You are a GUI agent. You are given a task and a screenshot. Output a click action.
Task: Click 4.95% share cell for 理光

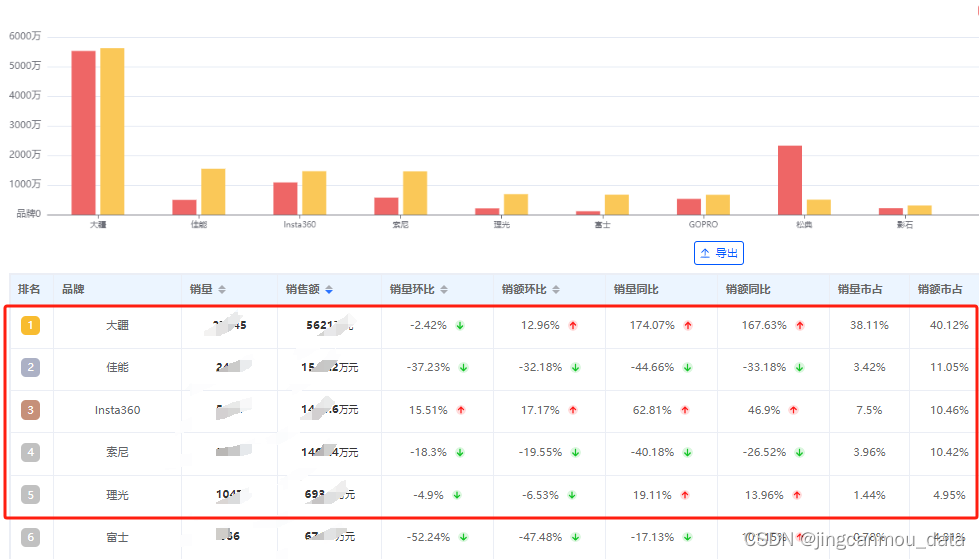949,495
